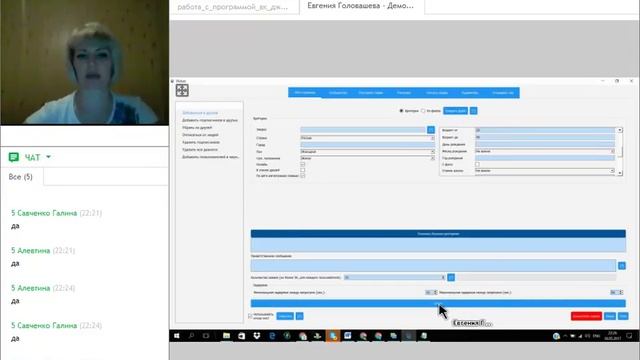Open File Explorer from taskbar
This screenshot has width=640, height=360.
[x=227, y=336]
